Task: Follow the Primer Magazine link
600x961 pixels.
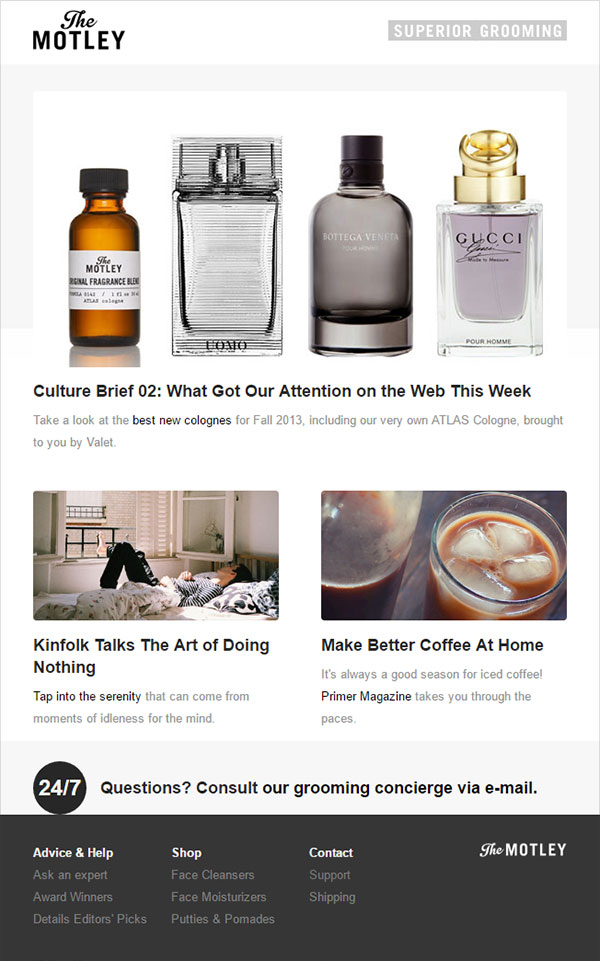Action: (366, 696)
